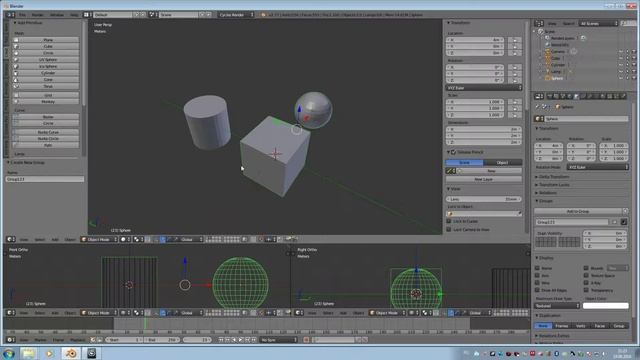Viewport: 640px width, 360px height.
Task: Enable the Wire display checkbox
Action: click(x=537, y=283)
